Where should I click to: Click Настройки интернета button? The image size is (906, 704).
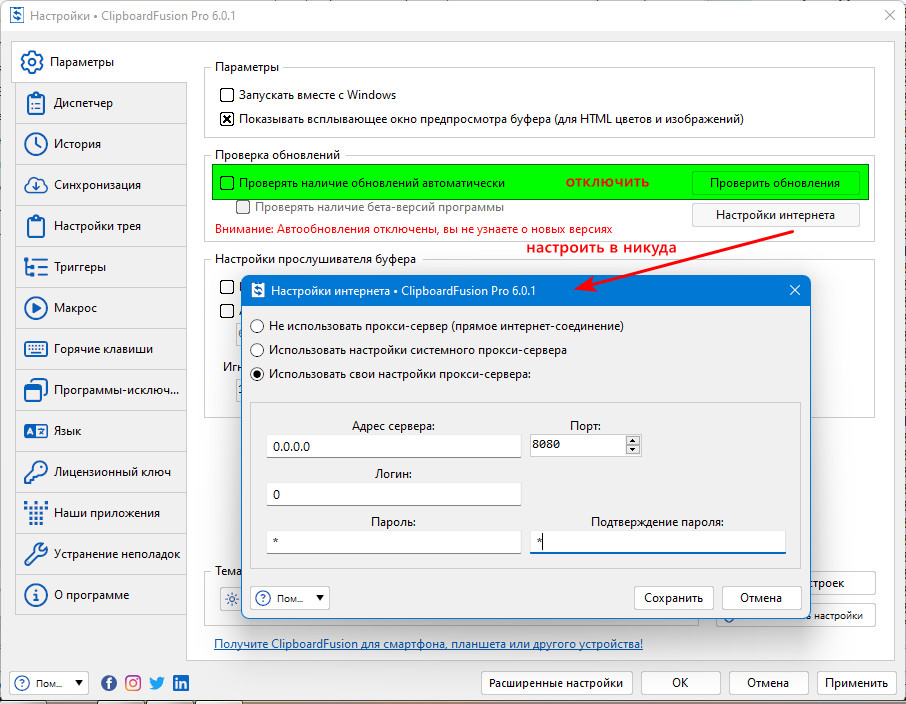(775, 215)
